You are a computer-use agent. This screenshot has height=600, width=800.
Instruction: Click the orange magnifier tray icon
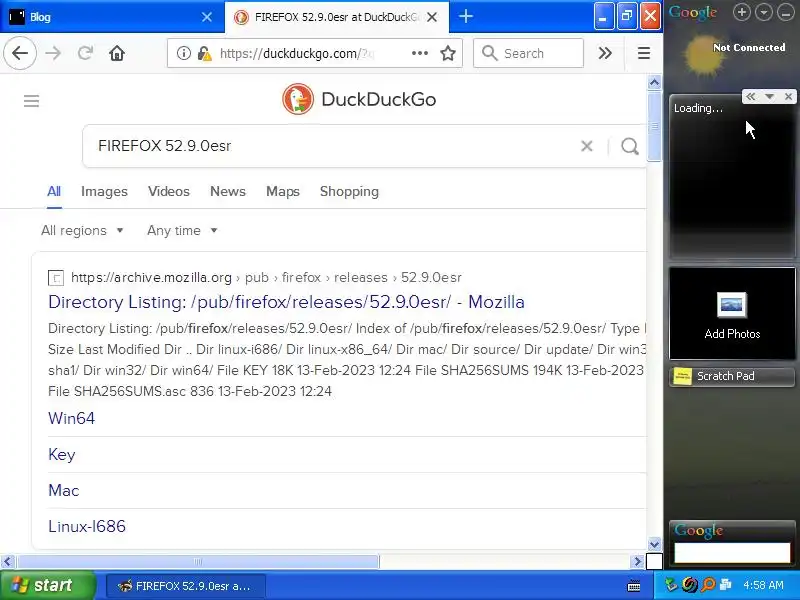[708, 585]
